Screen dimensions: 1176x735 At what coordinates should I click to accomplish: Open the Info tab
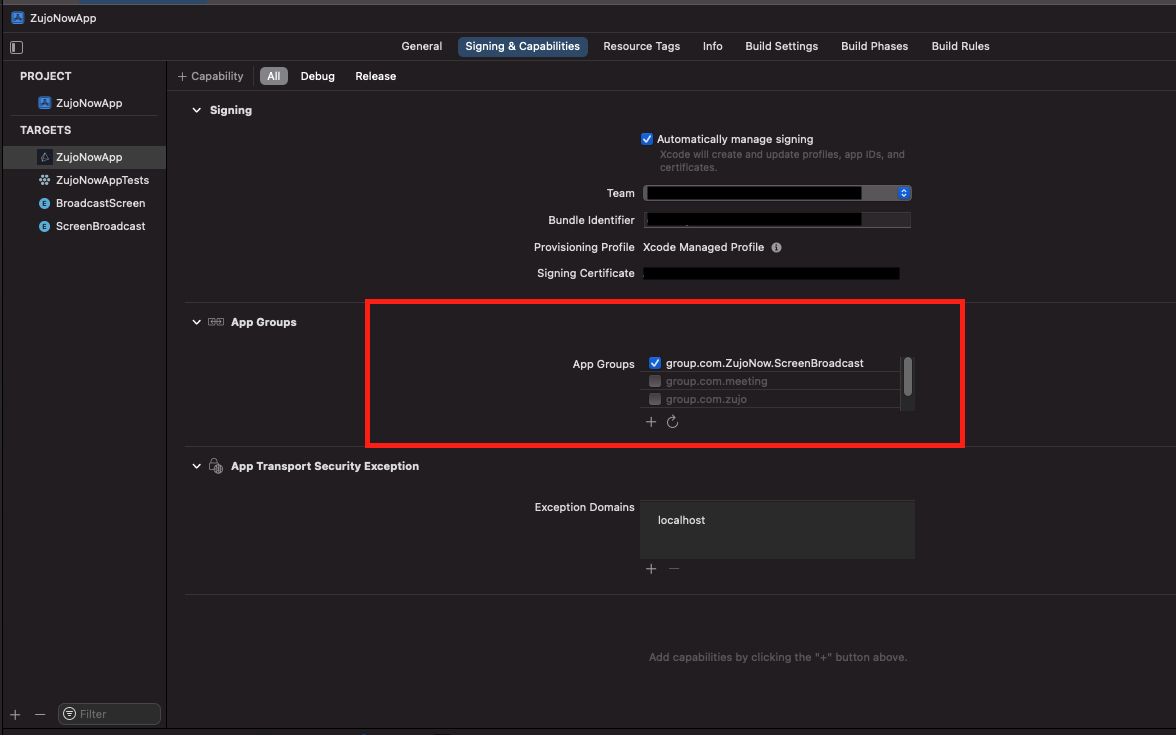(x=712, y=46)
